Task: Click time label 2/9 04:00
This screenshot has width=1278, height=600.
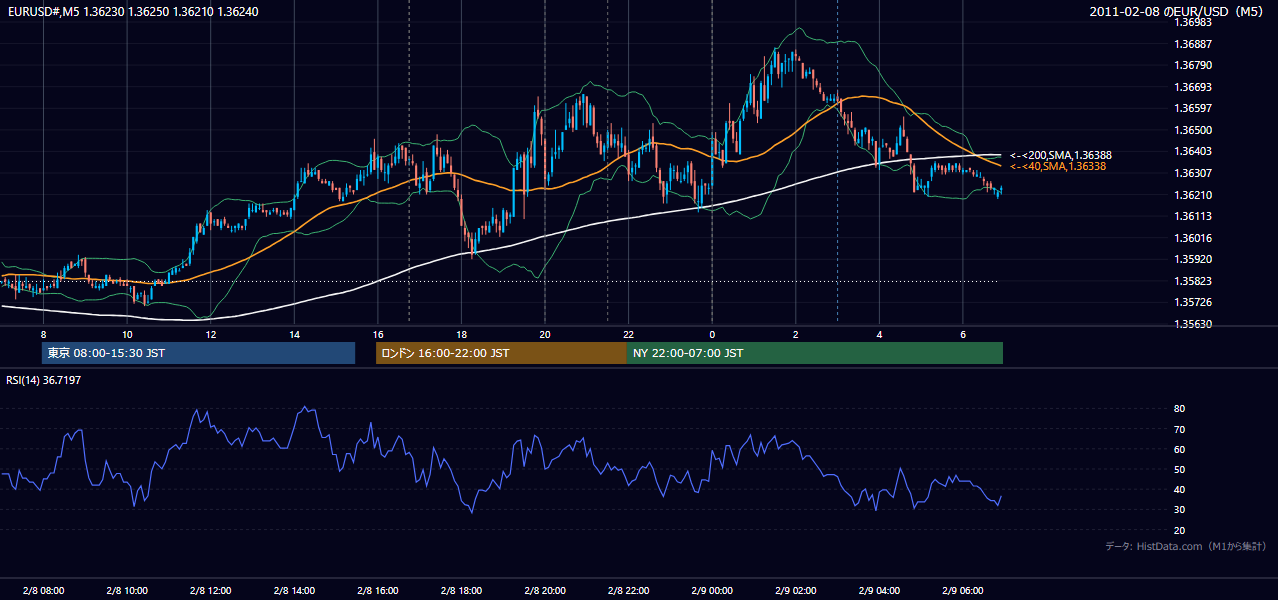Action: (878, 590)
